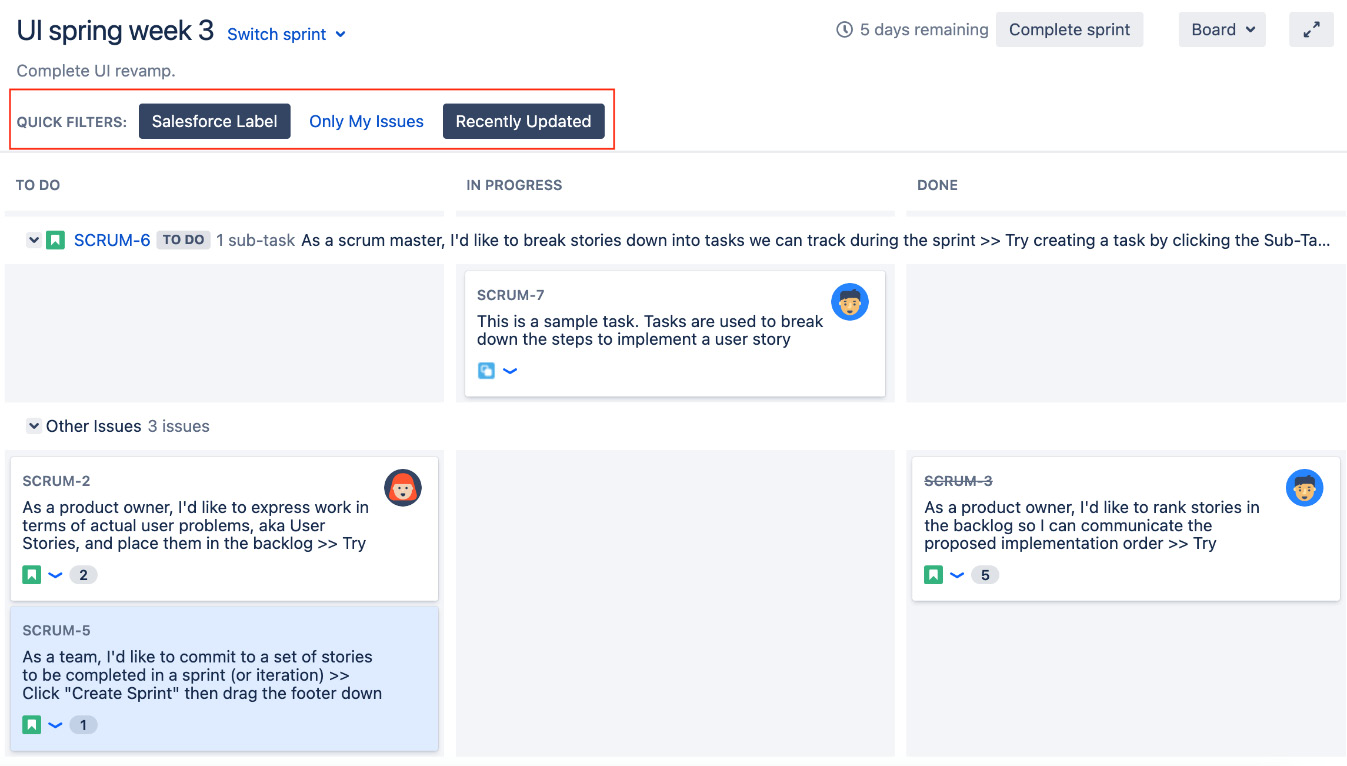Select the SCRUM-5 issue card

[x=224, y=677]
